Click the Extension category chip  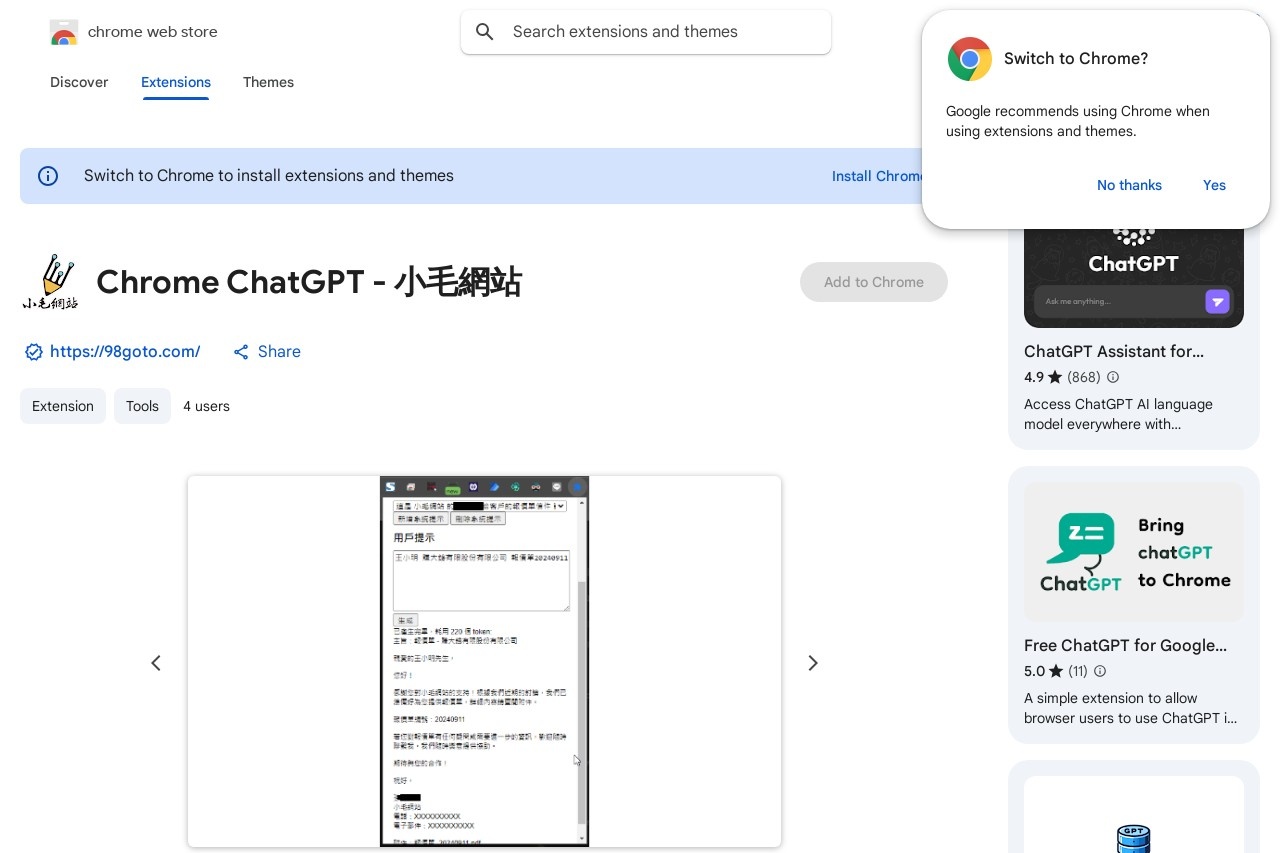(63, 406)
